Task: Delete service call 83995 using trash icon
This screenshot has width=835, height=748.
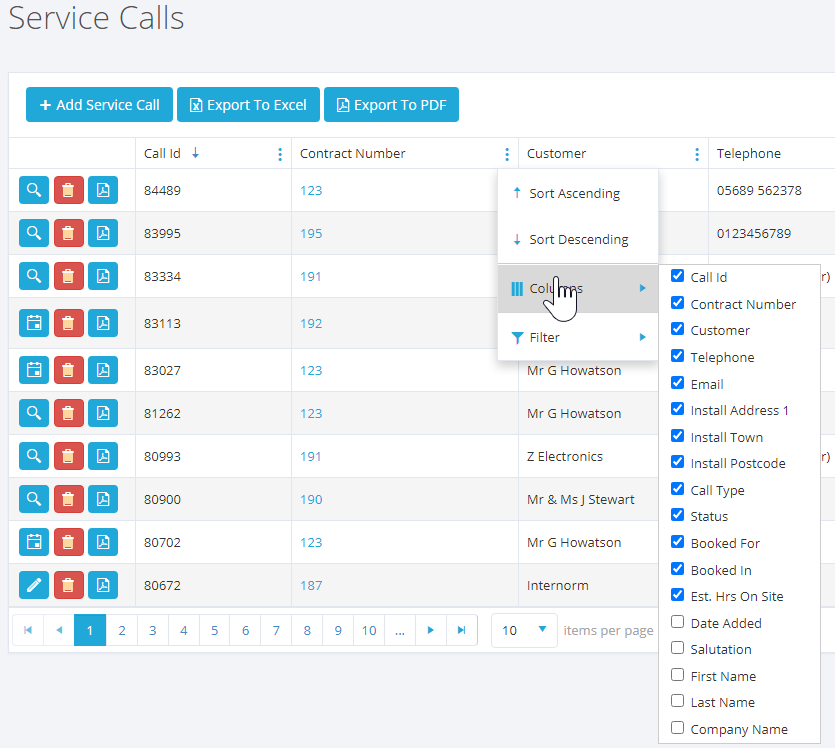Action: [x=68, y=233]
